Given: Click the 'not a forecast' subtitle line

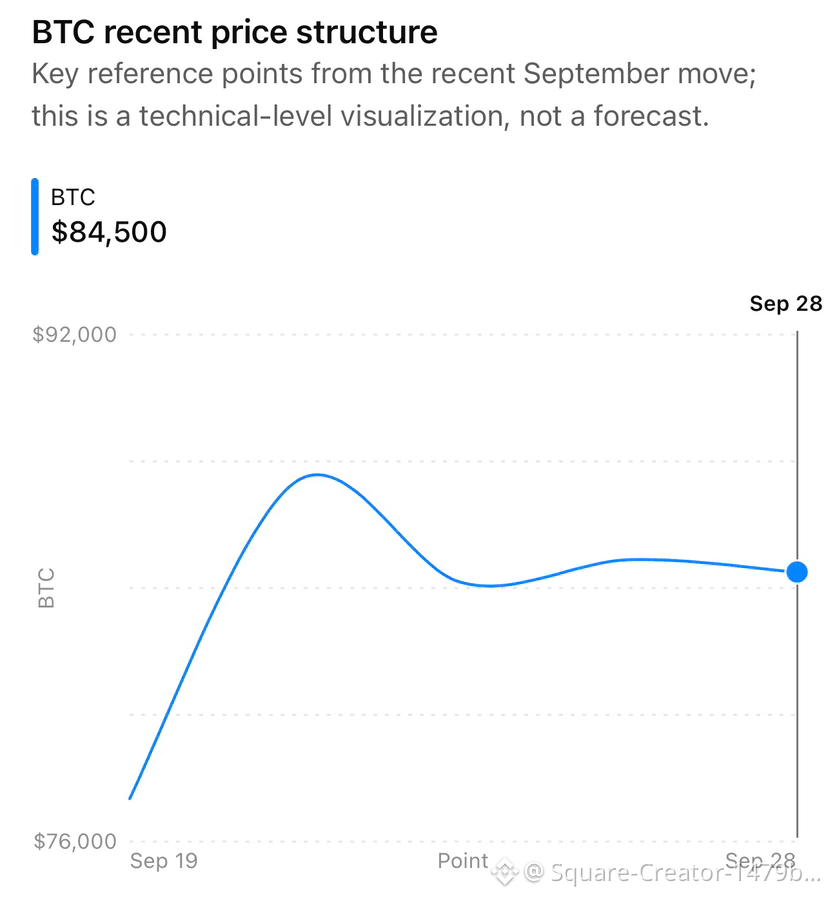Looking at the screenshot, I should 370,116.
